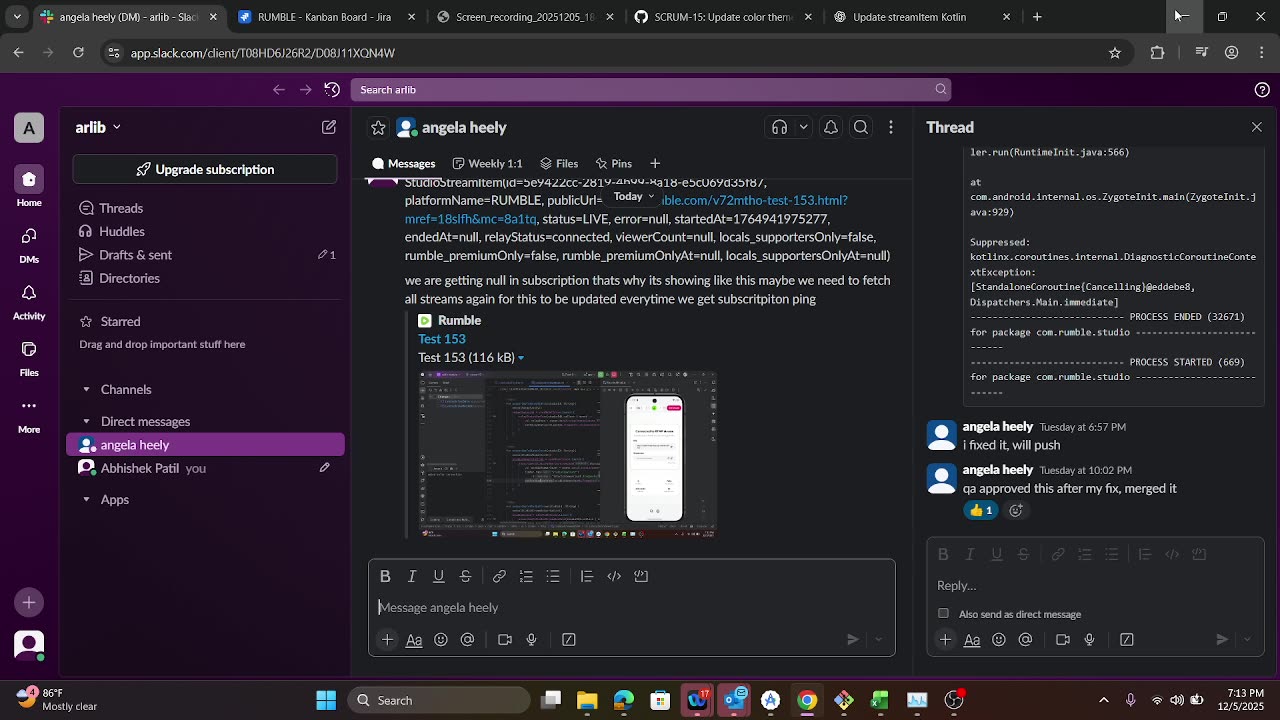
Task: Toggle the thumbs-up reaction on thread reply
Action: click(981, 510)
